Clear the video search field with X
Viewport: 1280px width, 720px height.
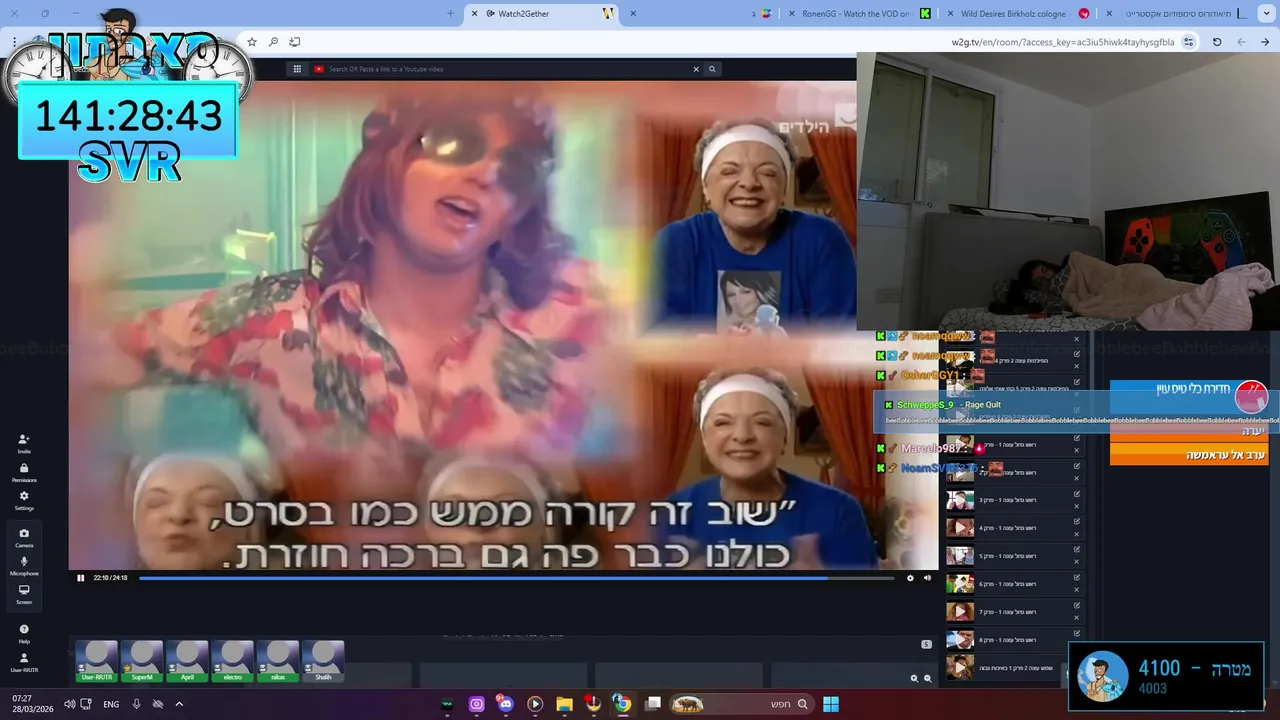tap(696, 69)
